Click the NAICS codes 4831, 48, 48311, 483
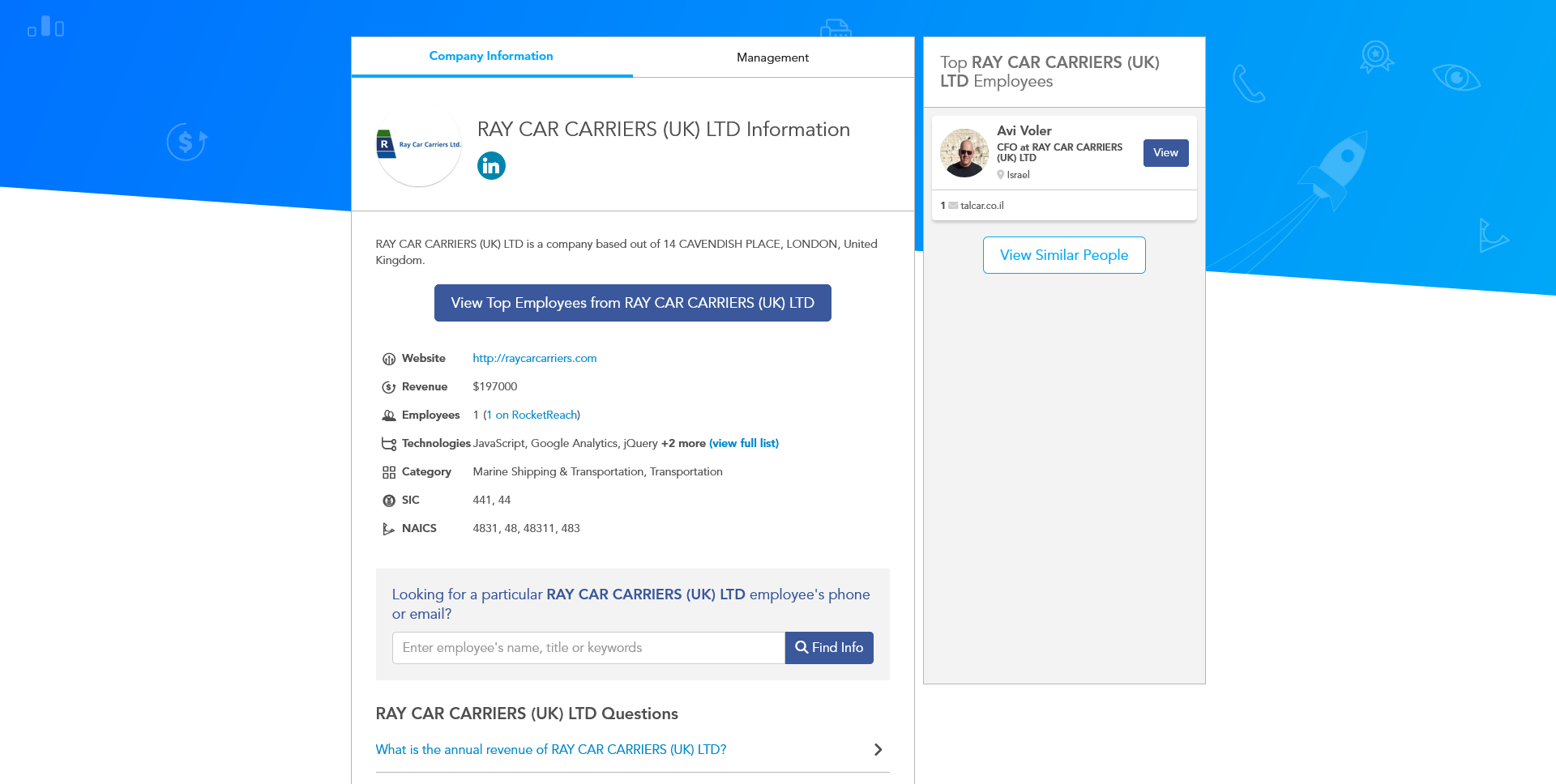1556x784 pixels. [527, 528]
